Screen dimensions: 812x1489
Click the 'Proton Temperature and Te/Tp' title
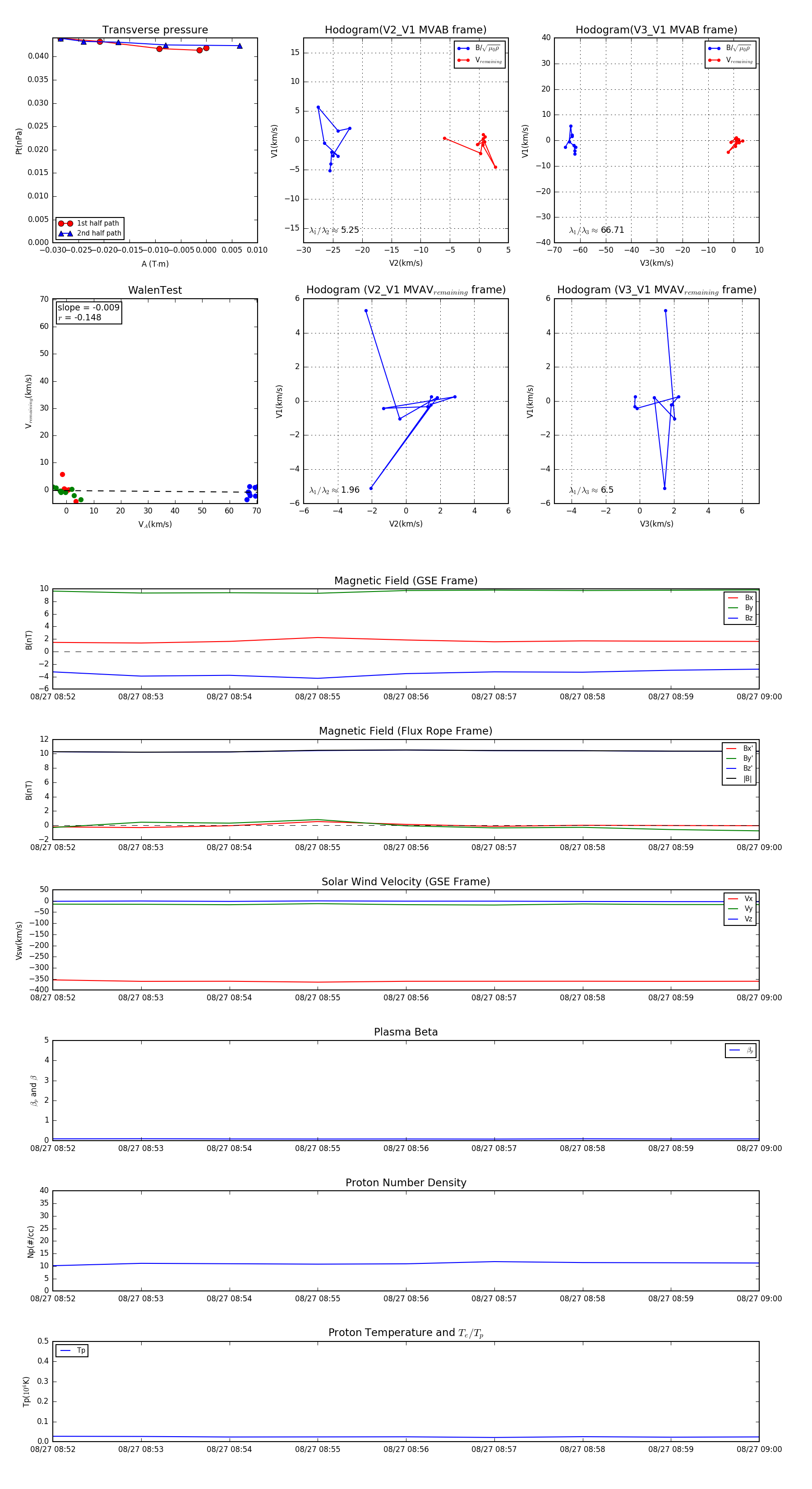pyautogui.click(x=406, y=1333)
